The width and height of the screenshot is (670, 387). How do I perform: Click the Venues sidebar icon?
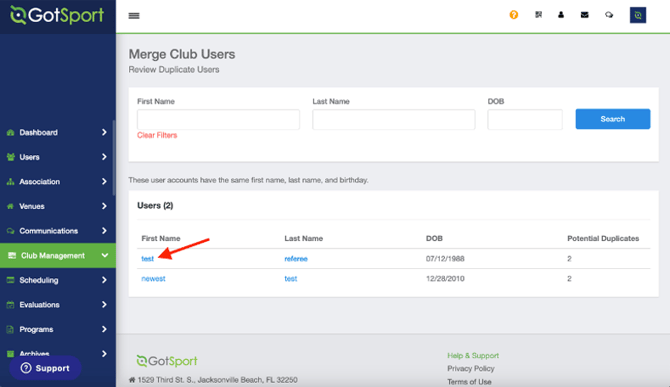(x=11, y=206)
